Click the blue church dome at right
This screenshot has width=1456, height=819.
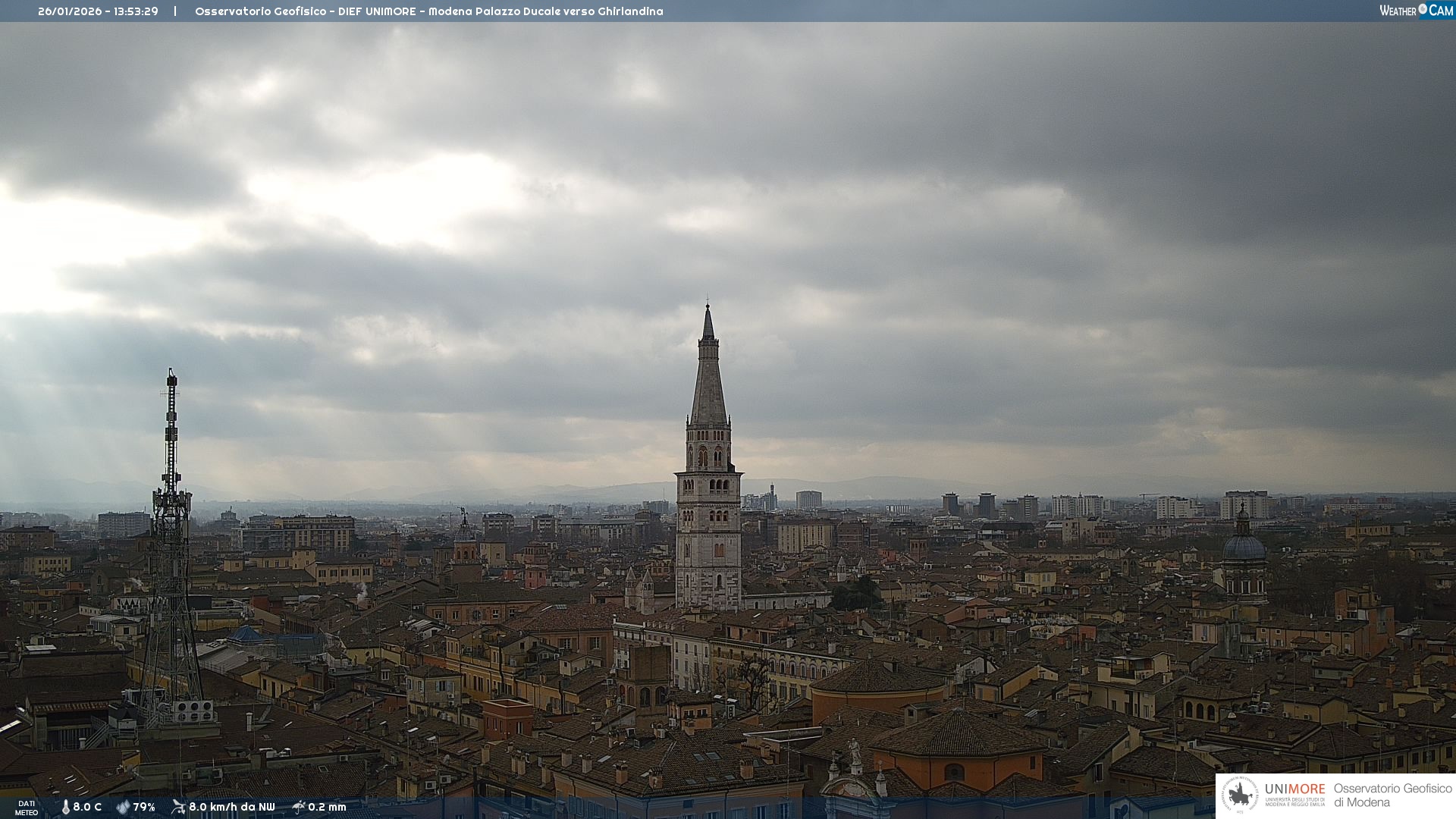[x=1244, y=546]
